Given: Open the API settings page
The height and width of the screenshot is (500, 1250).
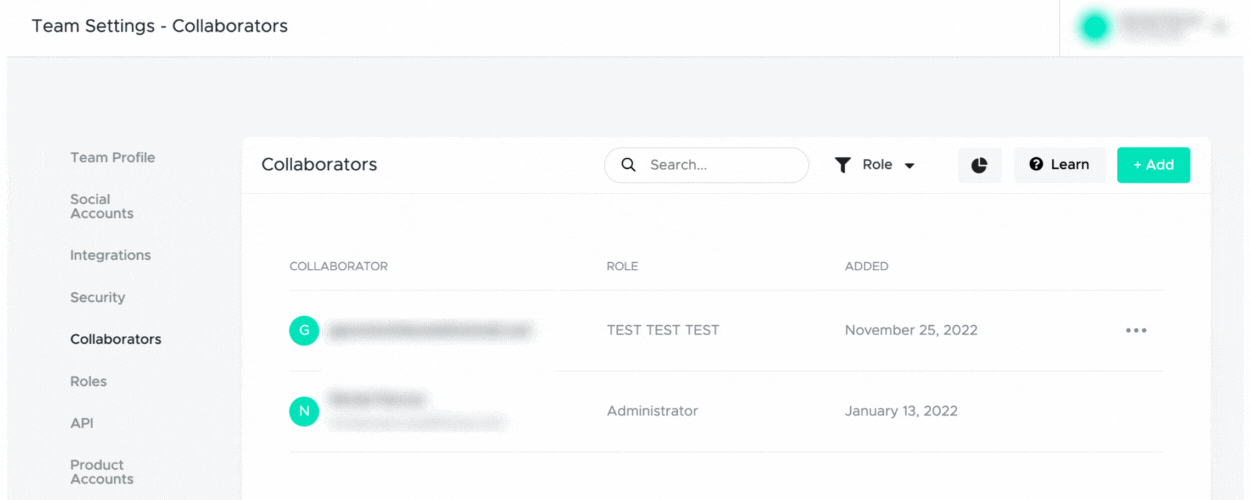Looking at the screenshot, I should tap(81, 423).
